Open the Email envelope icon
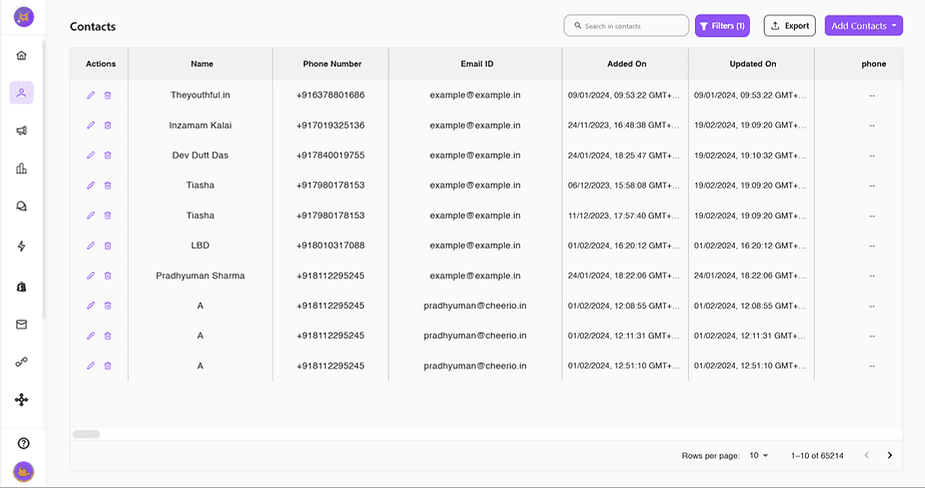Screen dimensions: 925x488 (x=21, y=325)
